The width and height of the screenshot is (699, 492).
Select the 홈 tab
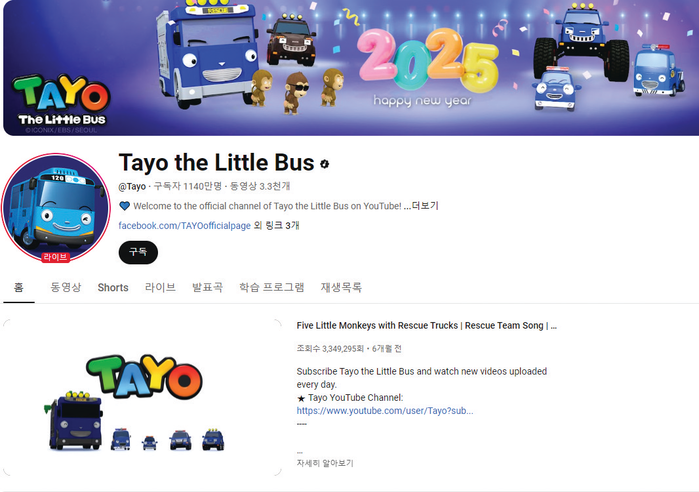coord(18,287)
